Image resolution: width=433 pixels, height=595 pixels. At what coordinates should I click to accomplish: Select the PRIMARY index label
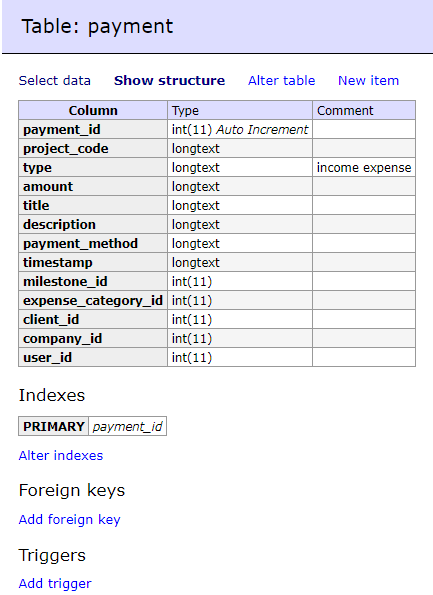(54, 426)
